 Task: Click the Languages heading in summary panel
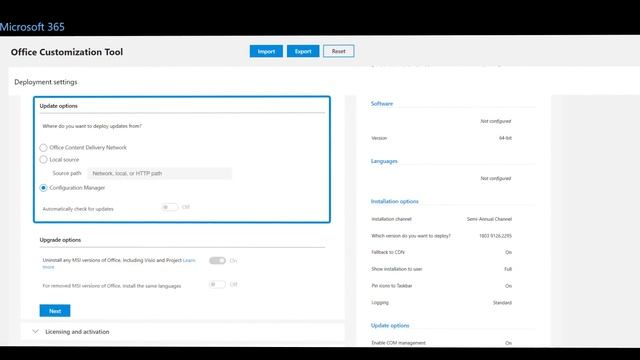(x=384, y=161)
